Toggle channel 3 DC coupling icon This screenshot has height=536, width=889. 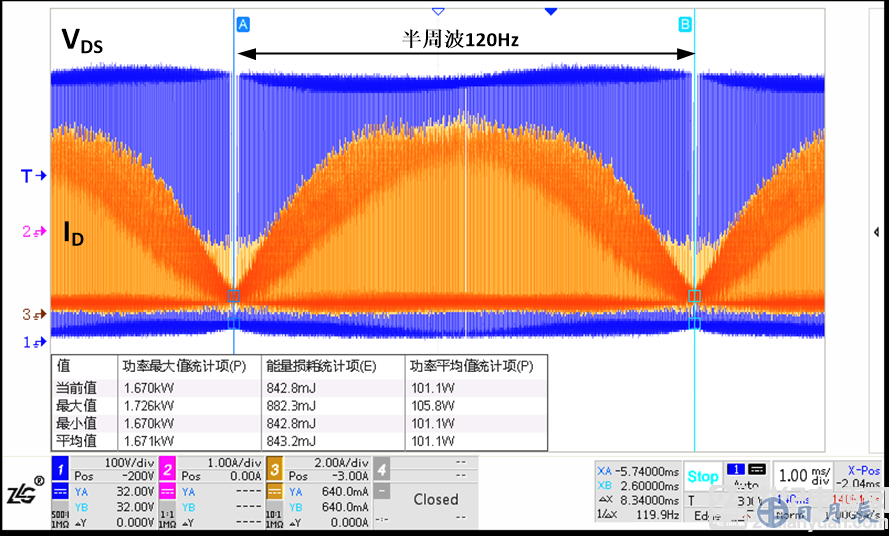pos(275,492)
